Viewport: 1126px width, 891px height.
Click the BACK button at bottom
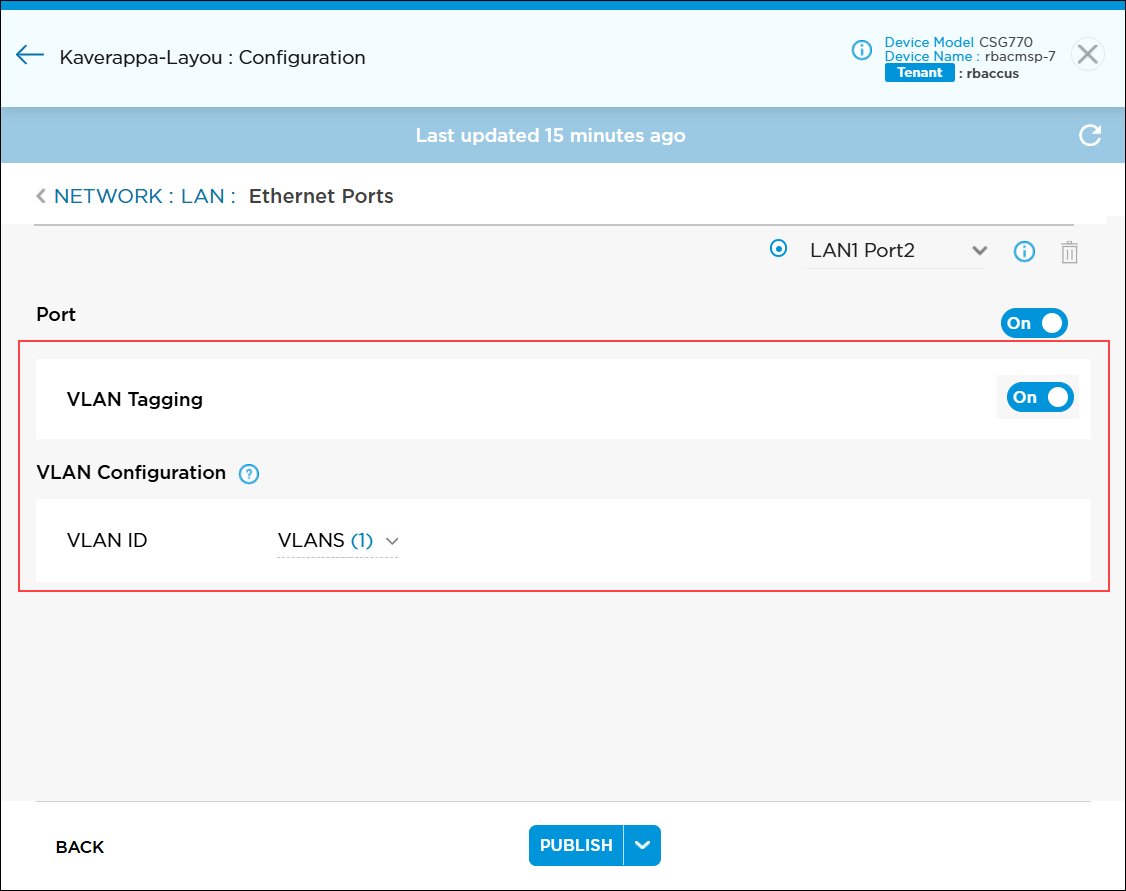coord(80,847)
